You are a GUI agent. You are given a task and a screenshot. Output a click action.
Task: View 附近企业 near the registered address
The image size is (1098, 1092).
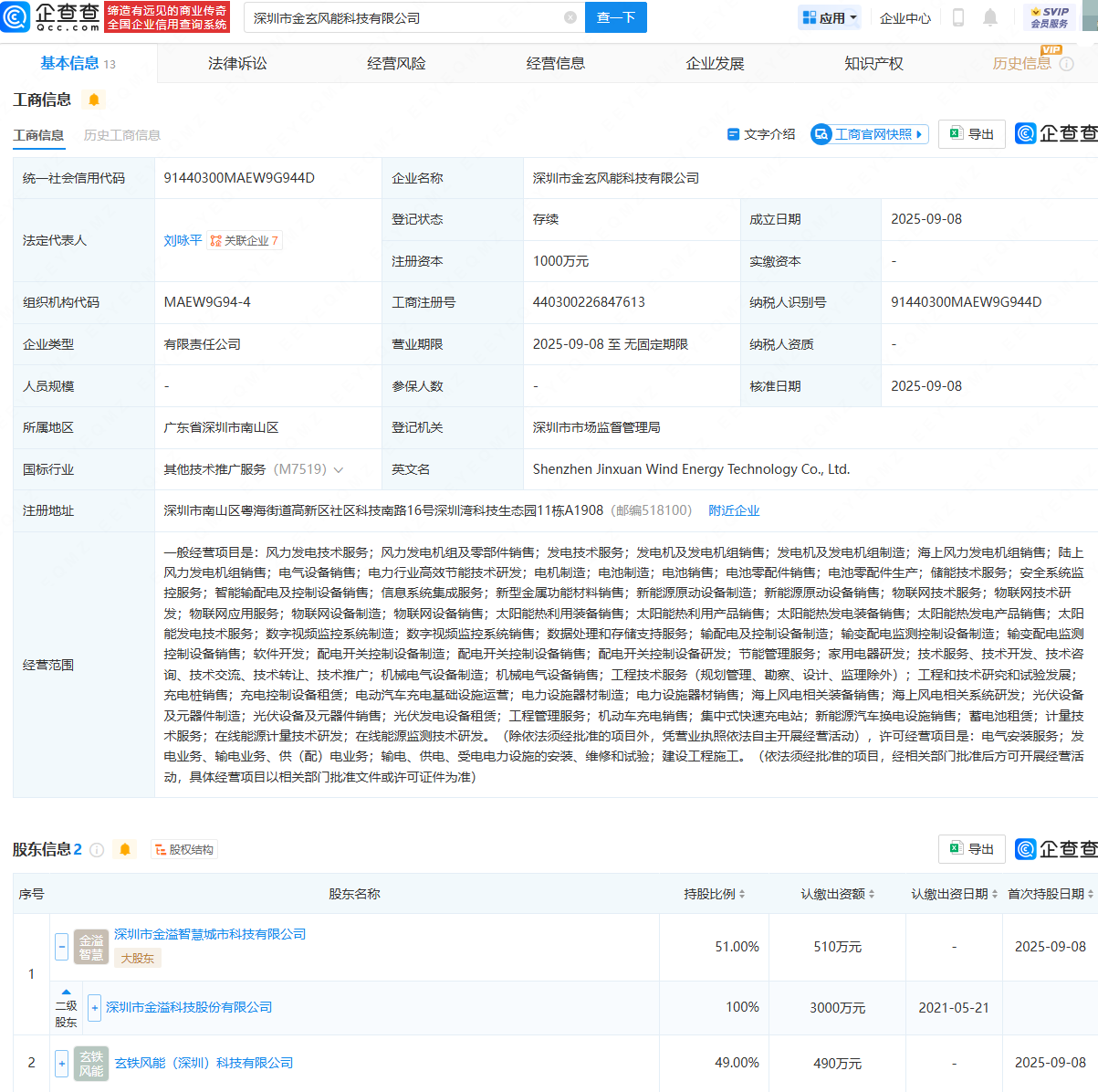[734, 511]
